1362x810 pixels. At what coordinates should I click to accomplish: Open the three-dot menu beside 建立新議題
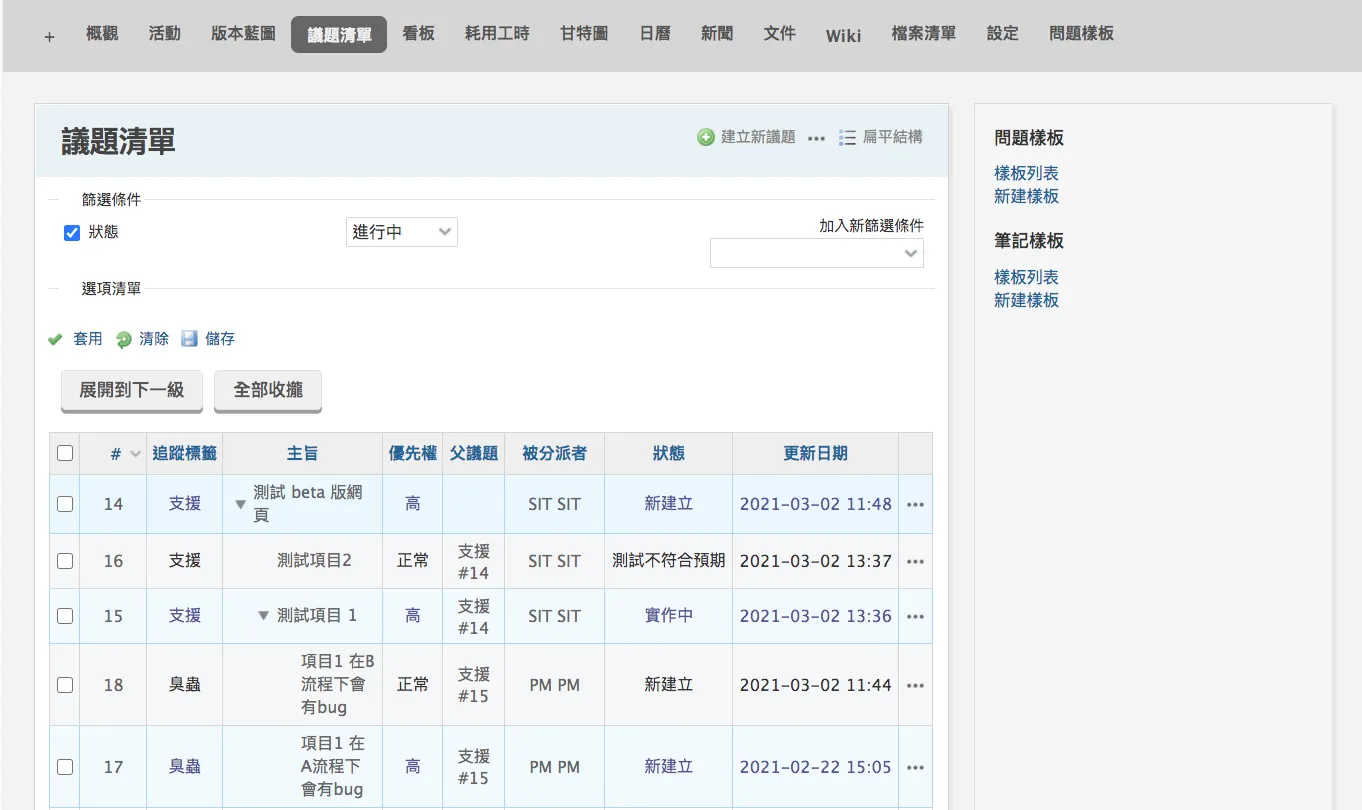(x=816, y=138)
